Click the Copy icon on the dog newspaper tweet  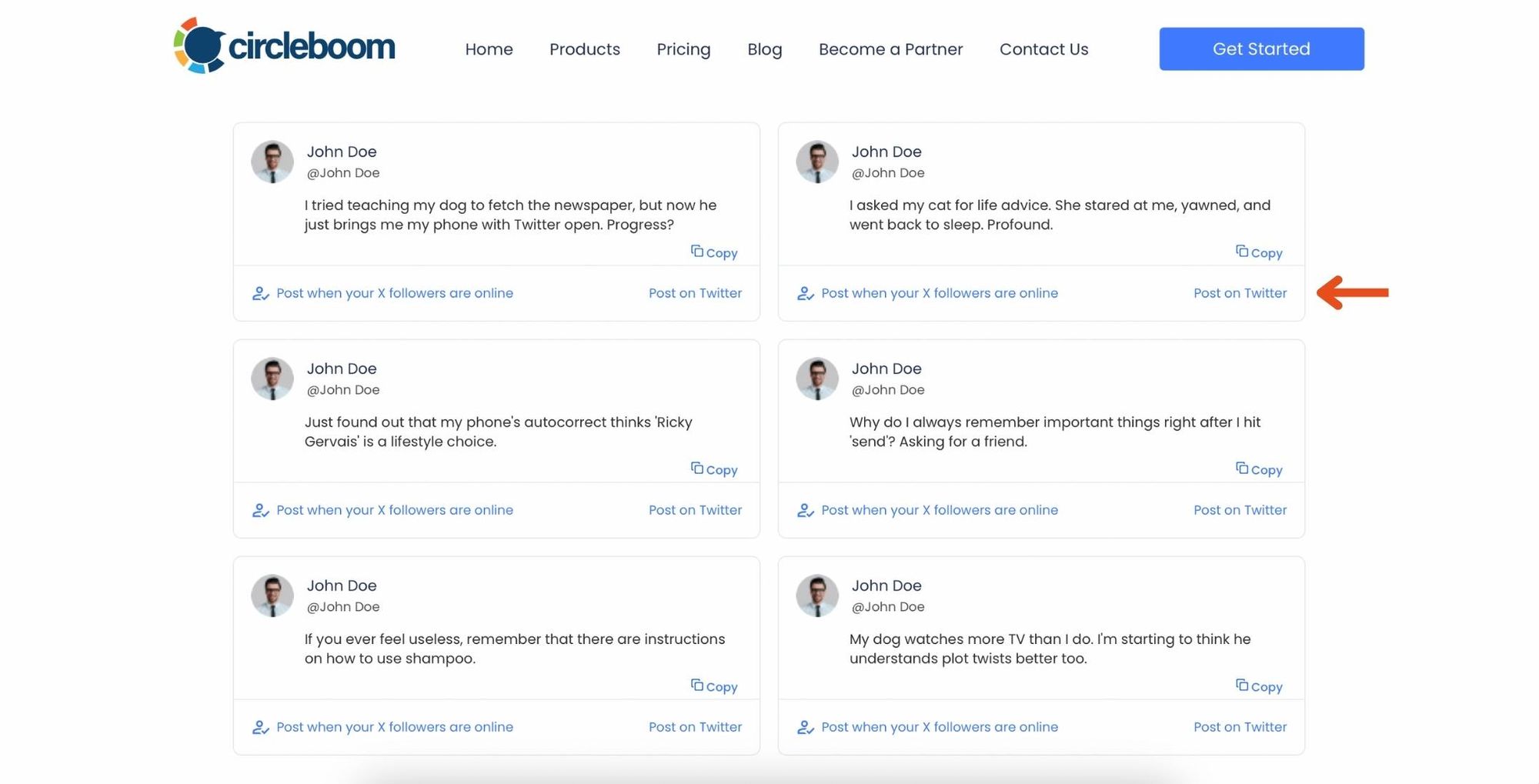pyautogui.click(x=696, y=252)
